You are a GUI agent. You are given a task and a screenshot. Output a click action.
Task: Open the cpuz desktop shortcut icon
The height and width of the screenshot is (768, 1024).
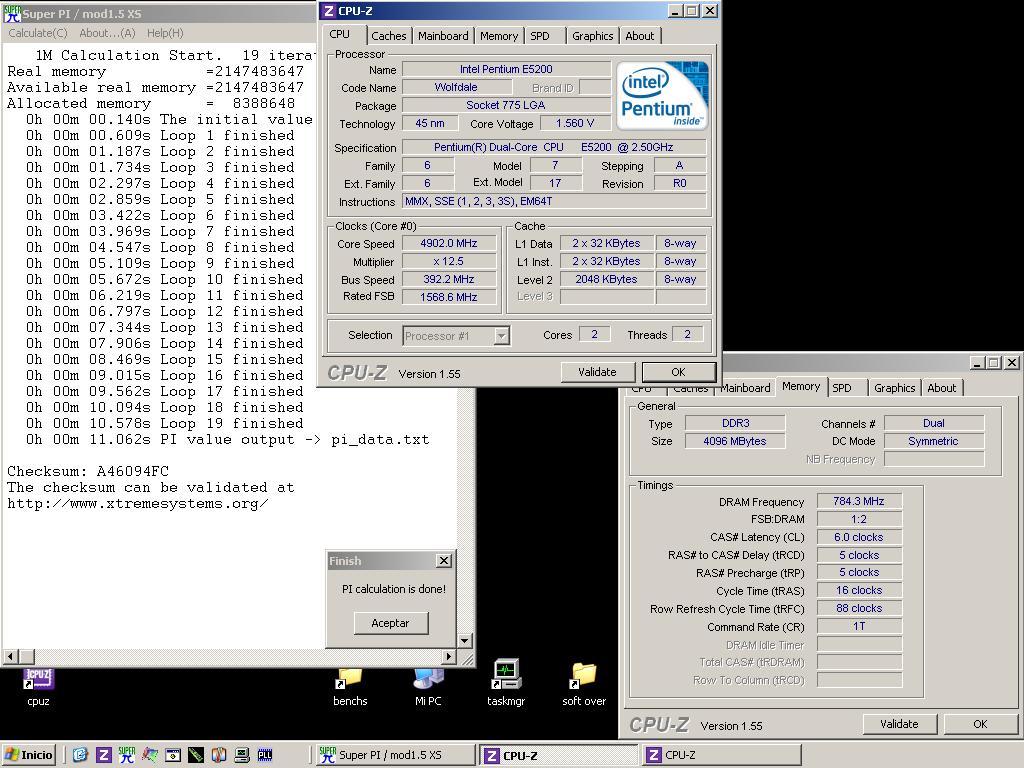tap(39, 679)
